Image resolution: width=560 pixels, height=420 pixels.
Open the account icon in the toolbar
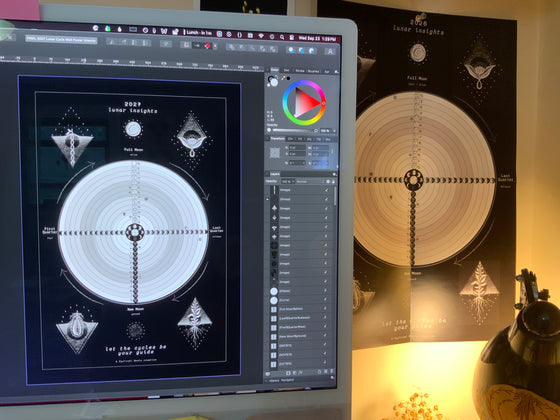coord(330,51)
